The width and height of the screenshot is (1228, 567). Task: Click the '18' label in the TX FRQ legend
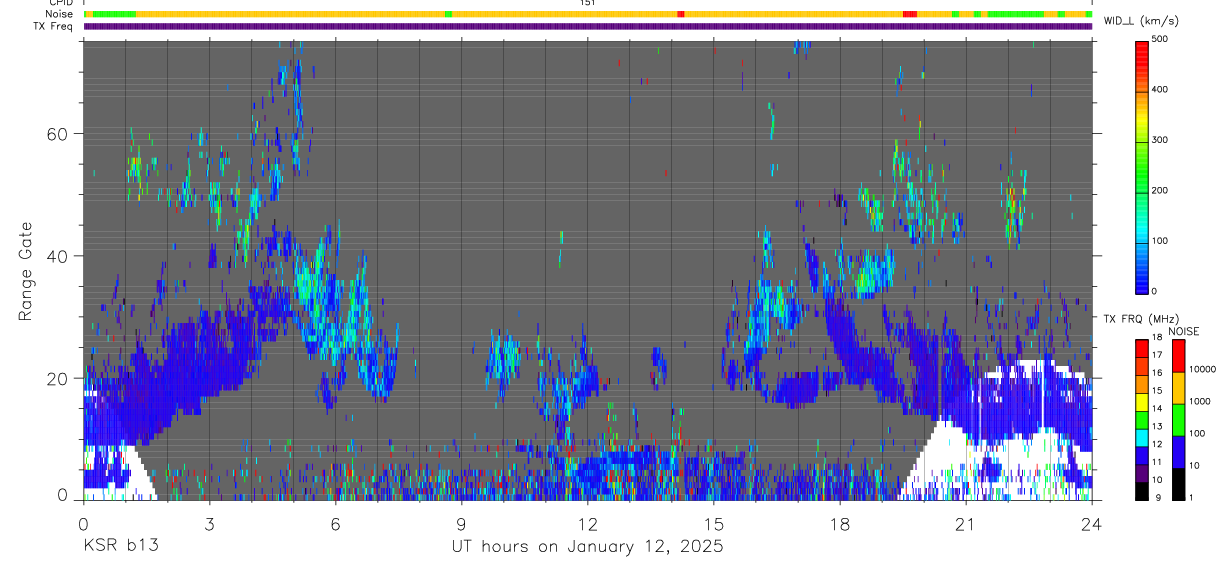1157,339
